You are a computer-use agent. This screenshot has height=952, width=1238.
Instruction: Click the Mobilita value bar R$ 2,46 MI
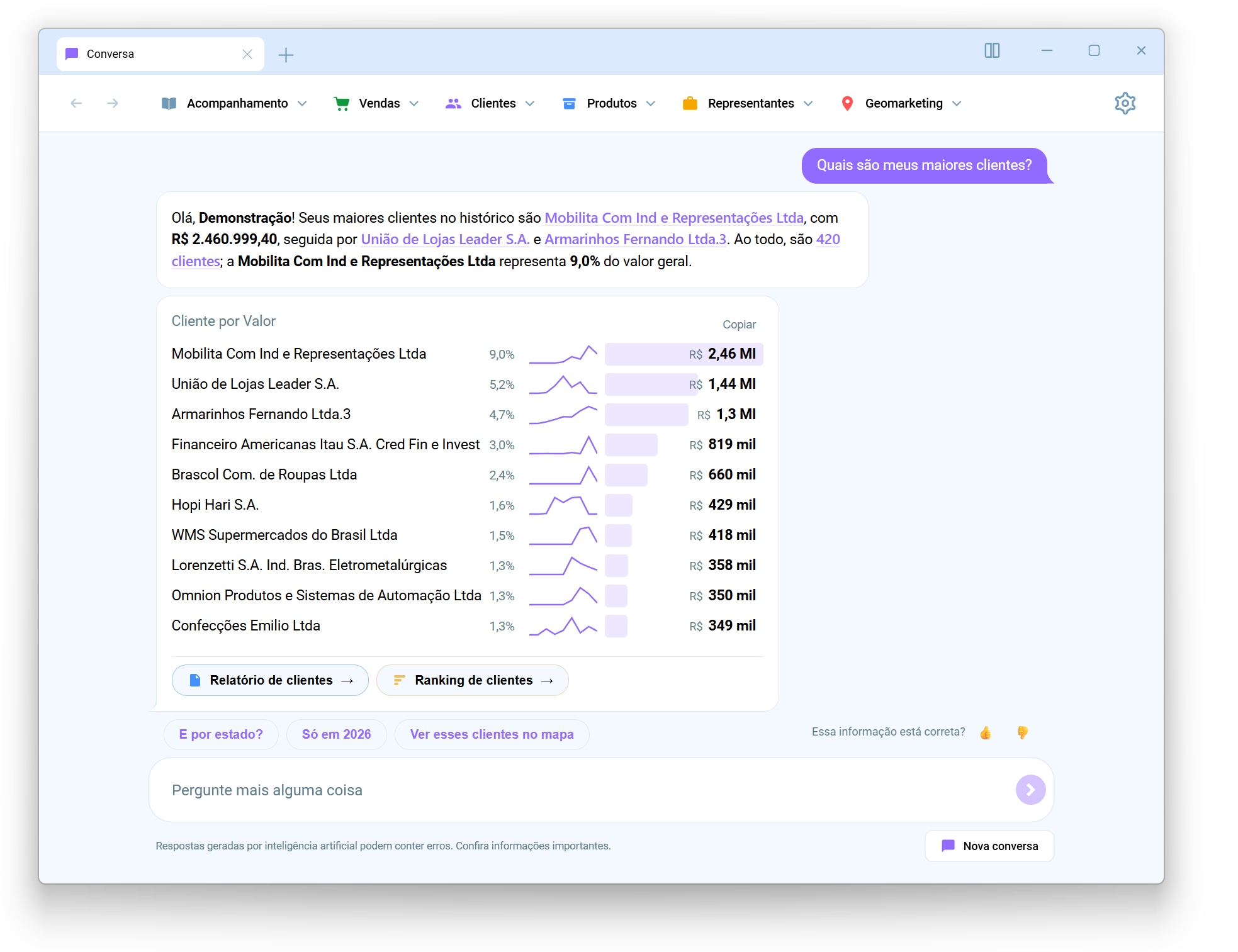point(684,354)
